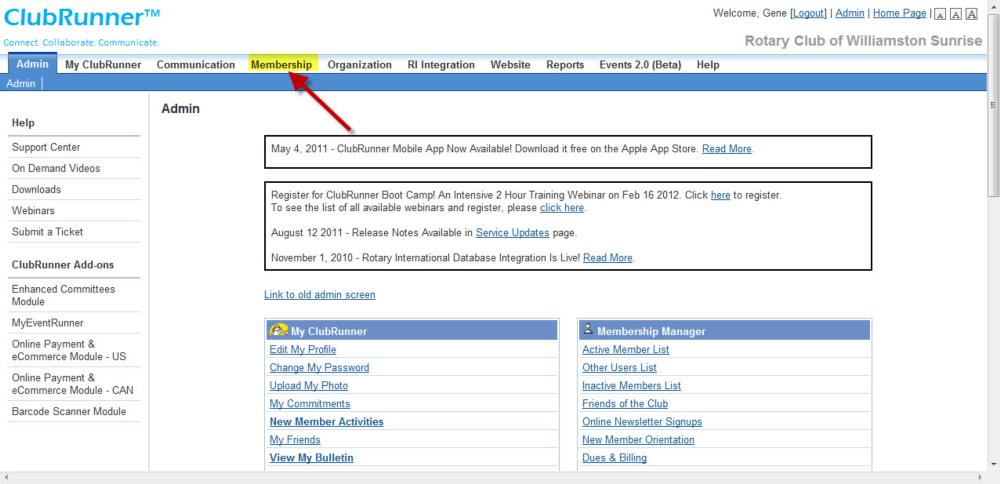Open Online Newsletter Signups
The image size is (1000, 484).
click(642, 422)
